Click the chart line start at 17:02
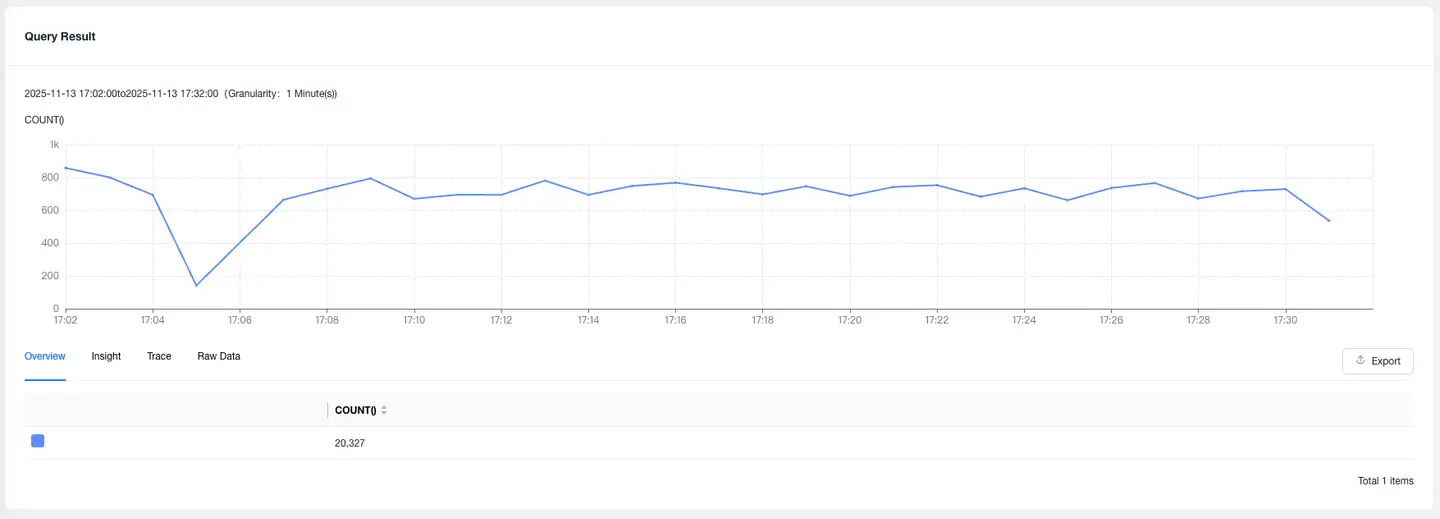 pos(65,167)
